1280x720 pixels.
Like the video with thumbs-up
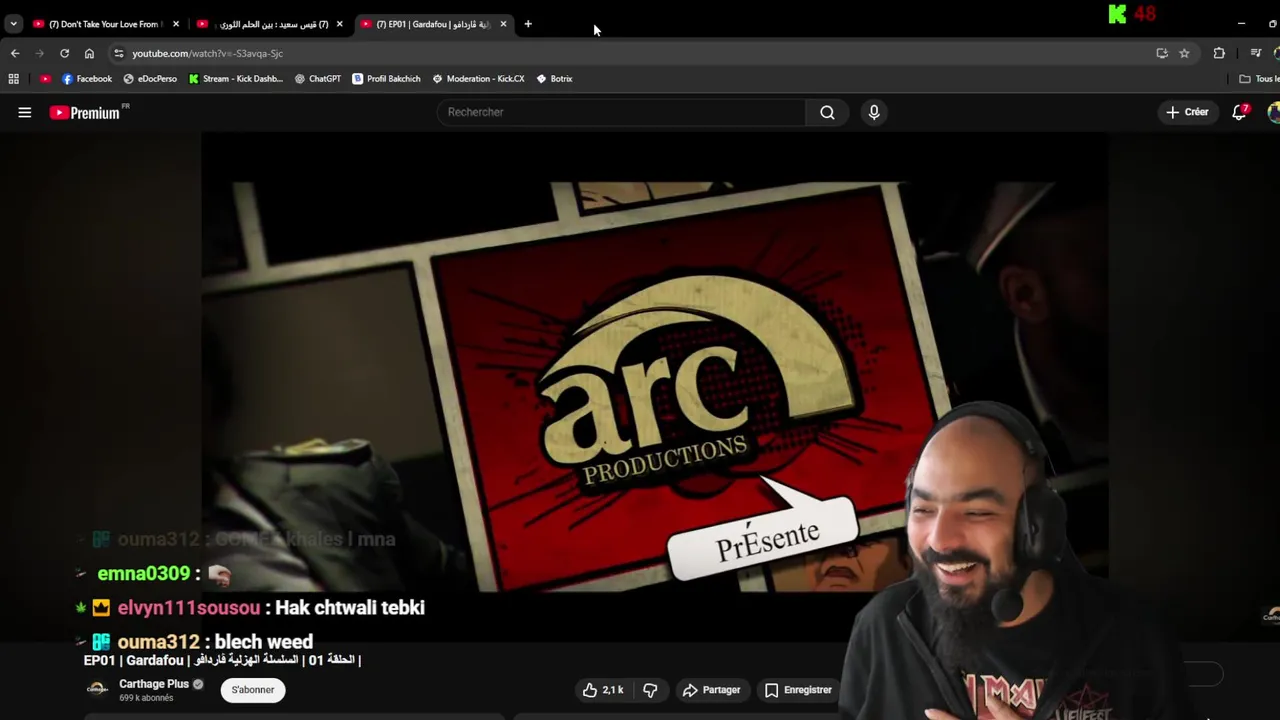(x=602, y=690)
